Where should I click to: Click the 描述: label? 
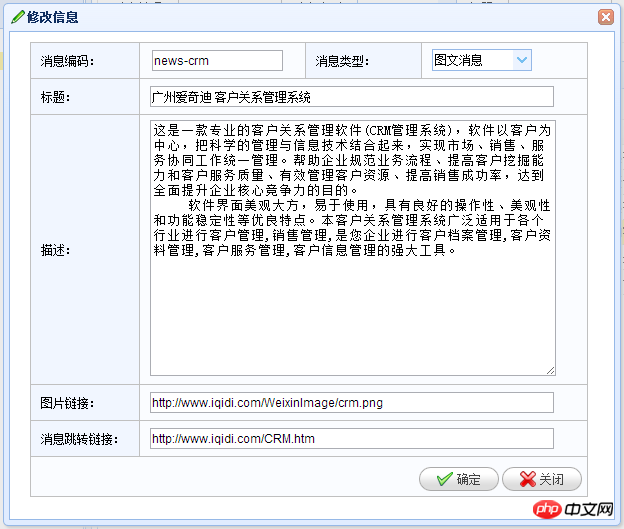(x=55, y=250)
